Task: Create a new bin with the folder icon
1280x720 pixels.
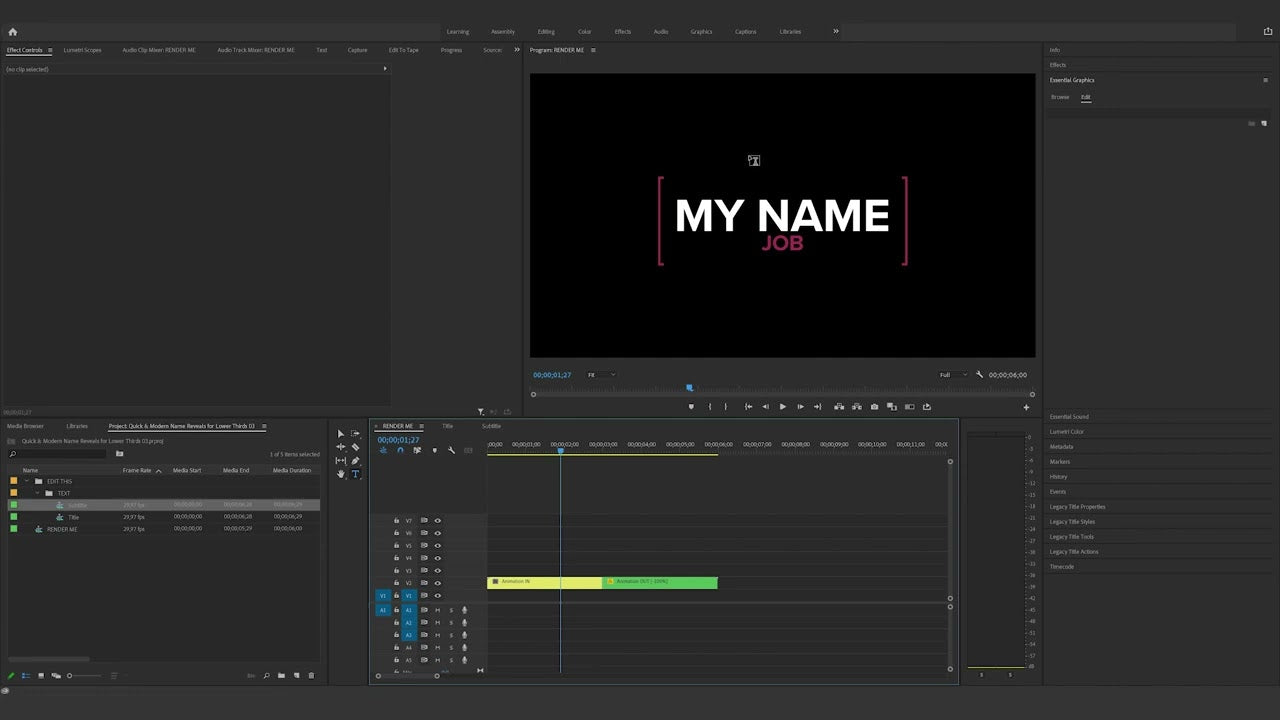Action: tap(281, 675)
